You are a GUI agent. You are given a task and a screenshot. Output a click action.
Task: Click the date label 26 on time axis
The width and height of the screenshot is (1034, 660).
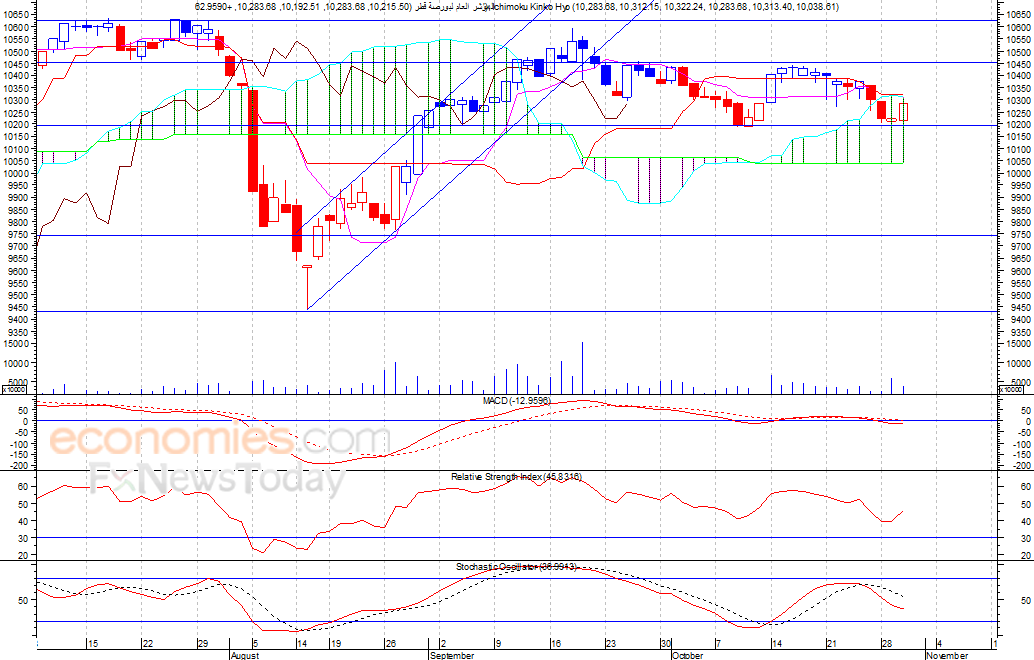(x=390, y=644)
